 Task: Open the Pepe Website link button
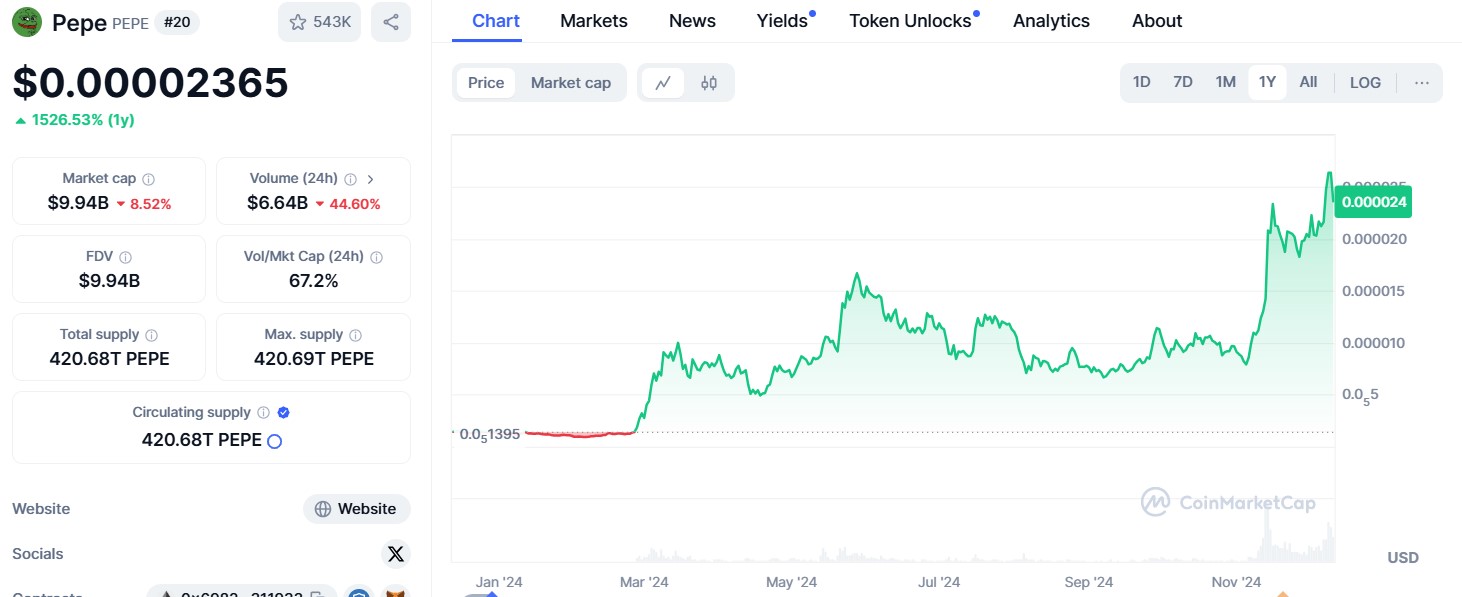click(357, 509)
